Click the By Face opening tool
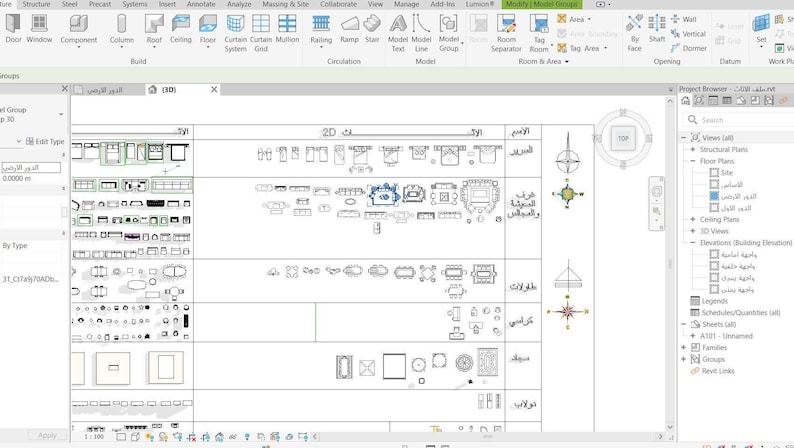Image resolution: width=794 pixels, height=448 pixels. click(x=634, y=33)
